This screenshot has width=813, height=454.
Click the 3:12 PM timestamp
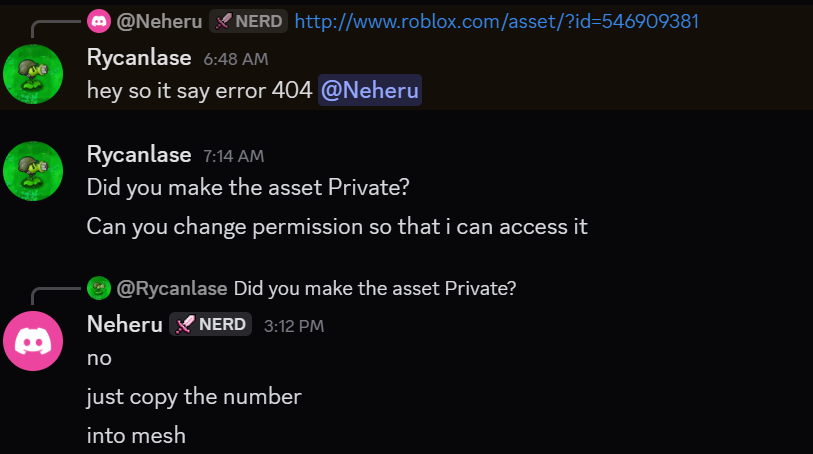point(293,326)
